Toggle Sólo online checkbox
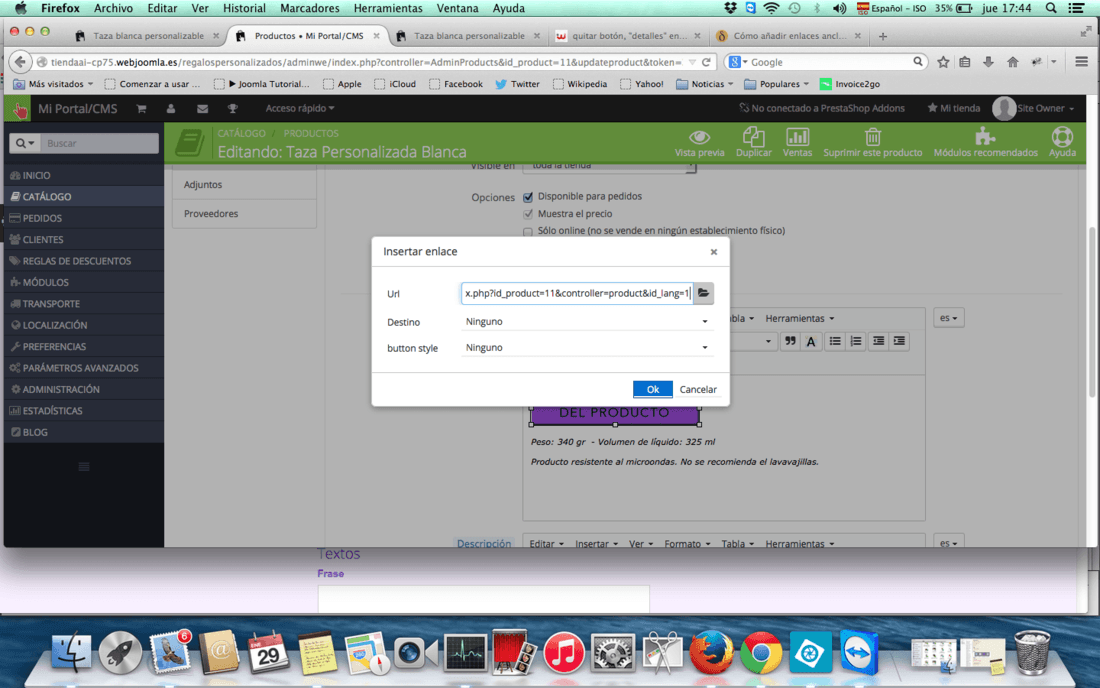 tap(528, 231)
